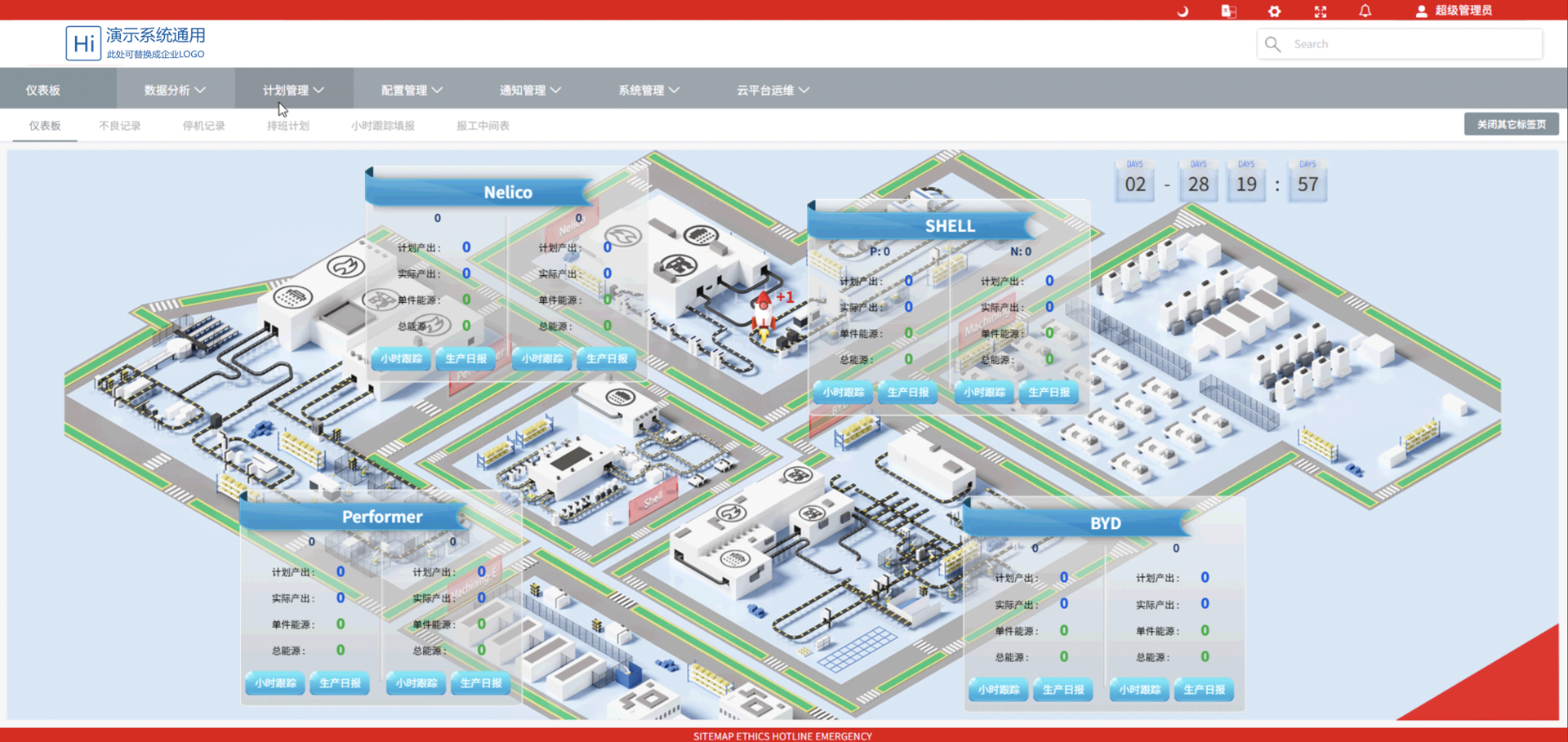1568x742 pixels.
Task: Open SHELL N column 生产日报 button
Action: 1049,393
